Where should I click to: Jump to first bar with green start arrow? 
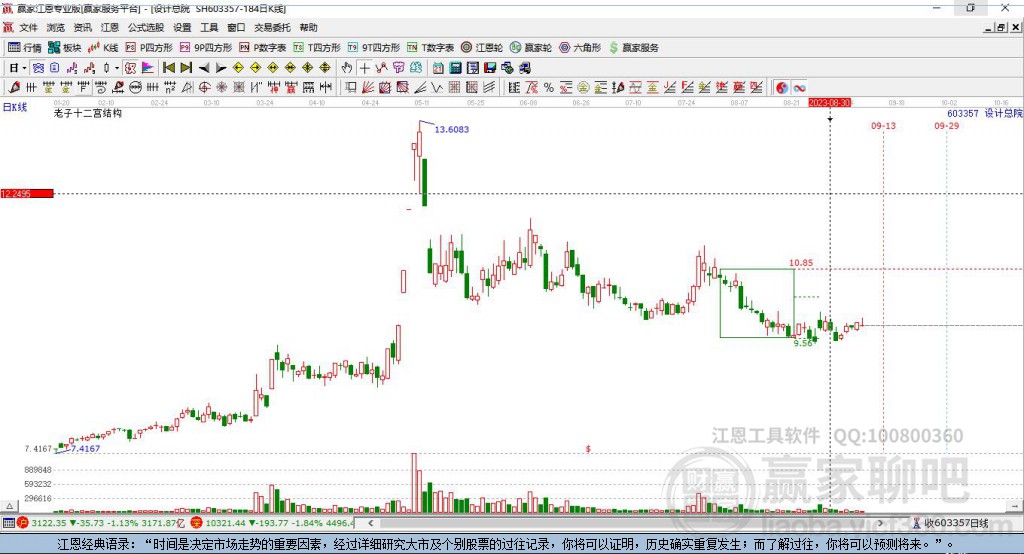click(168, 68)
